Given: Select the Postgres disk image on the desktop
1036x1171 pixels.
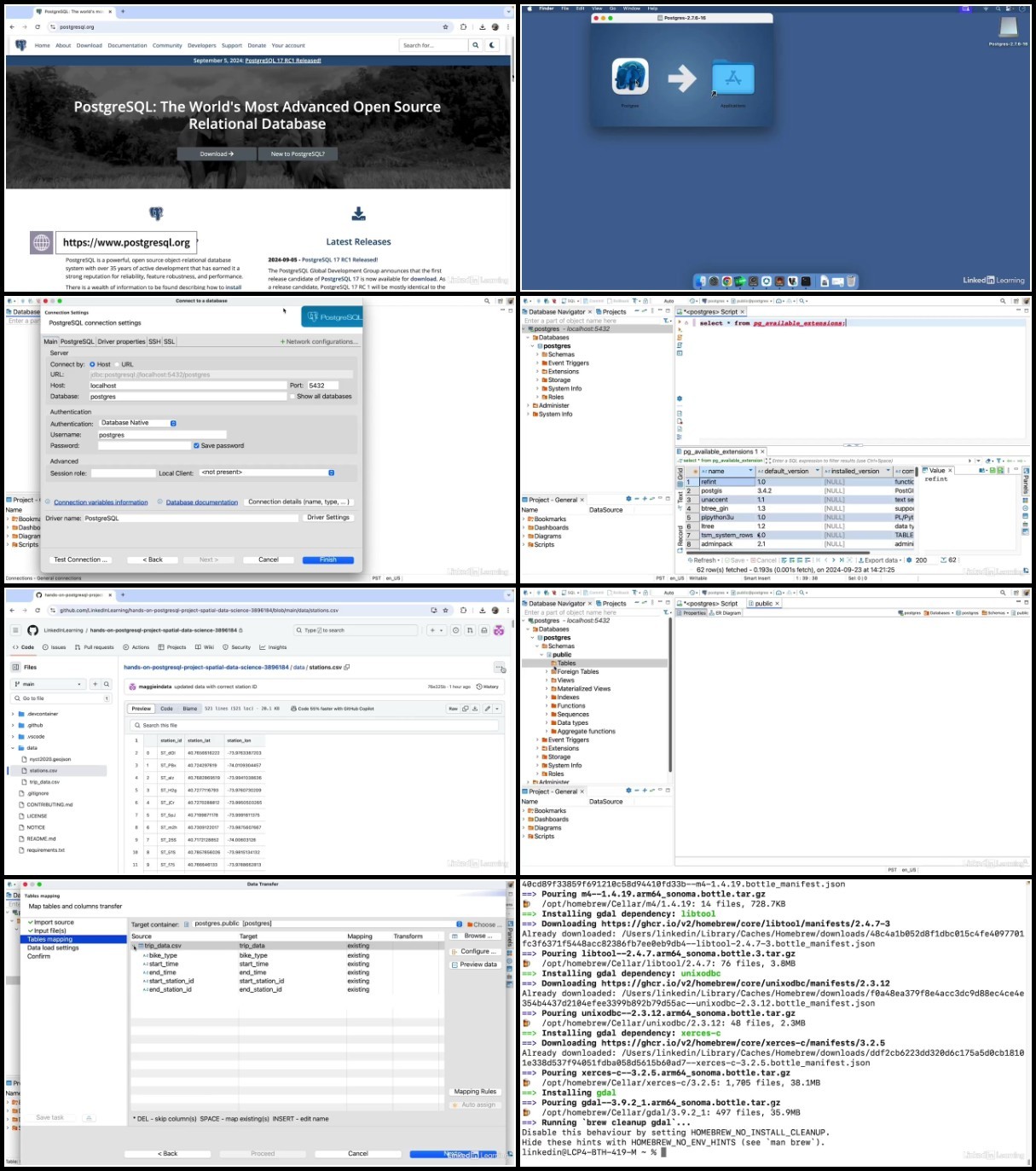Looking at the screenshot, I should point(1009,27).
